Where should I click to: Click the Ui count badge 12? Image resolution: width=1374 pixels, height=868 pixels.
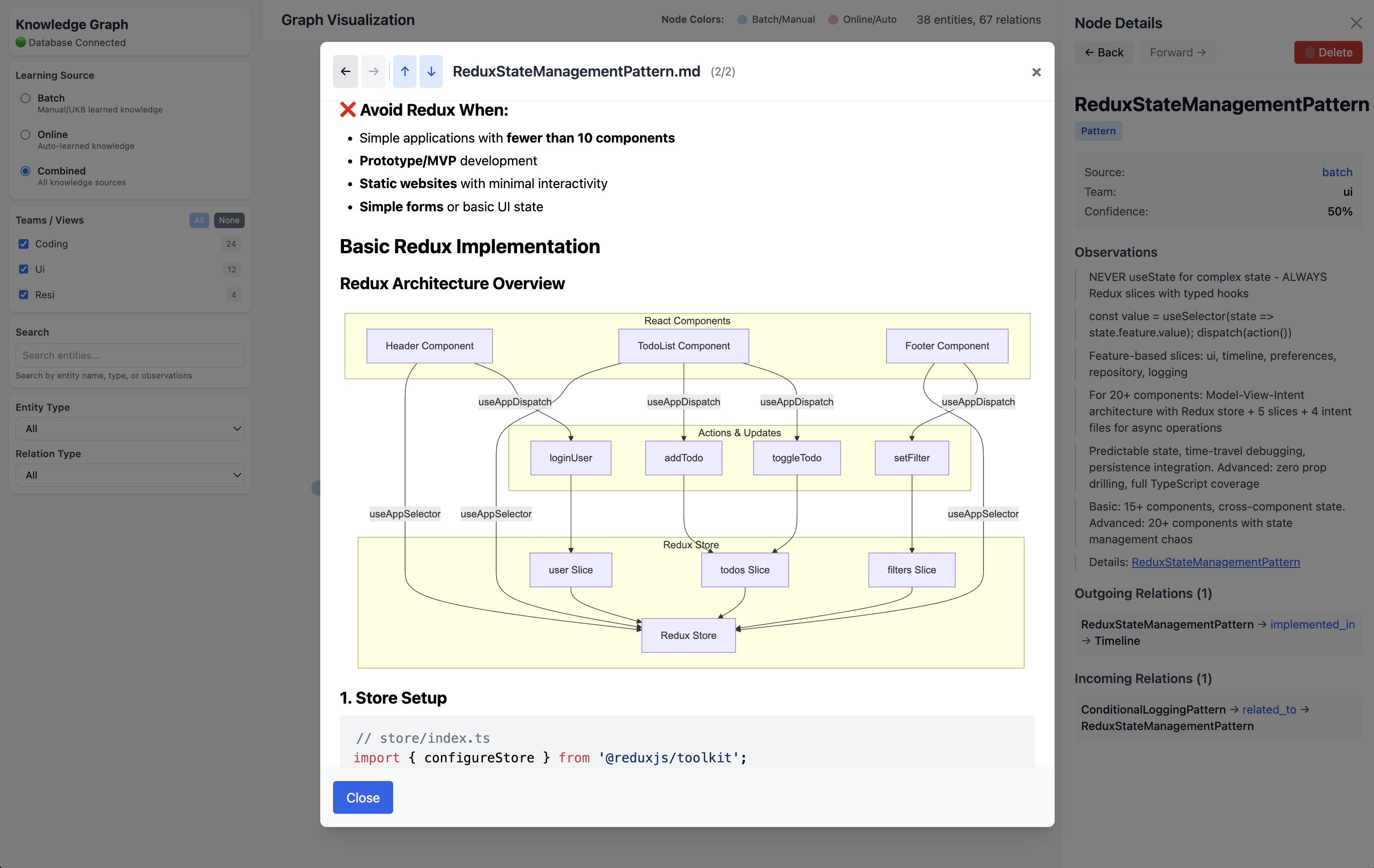(232, 269)
